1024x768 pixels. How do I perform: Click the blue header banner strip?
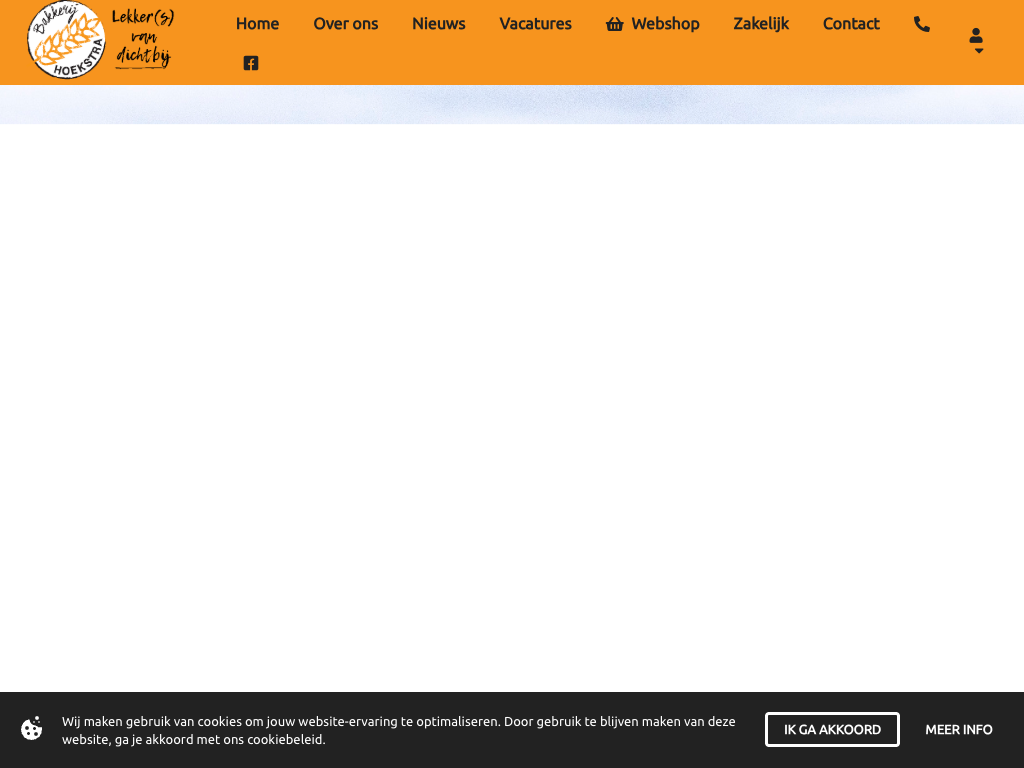pyautogui.click(x=512, y=105)
